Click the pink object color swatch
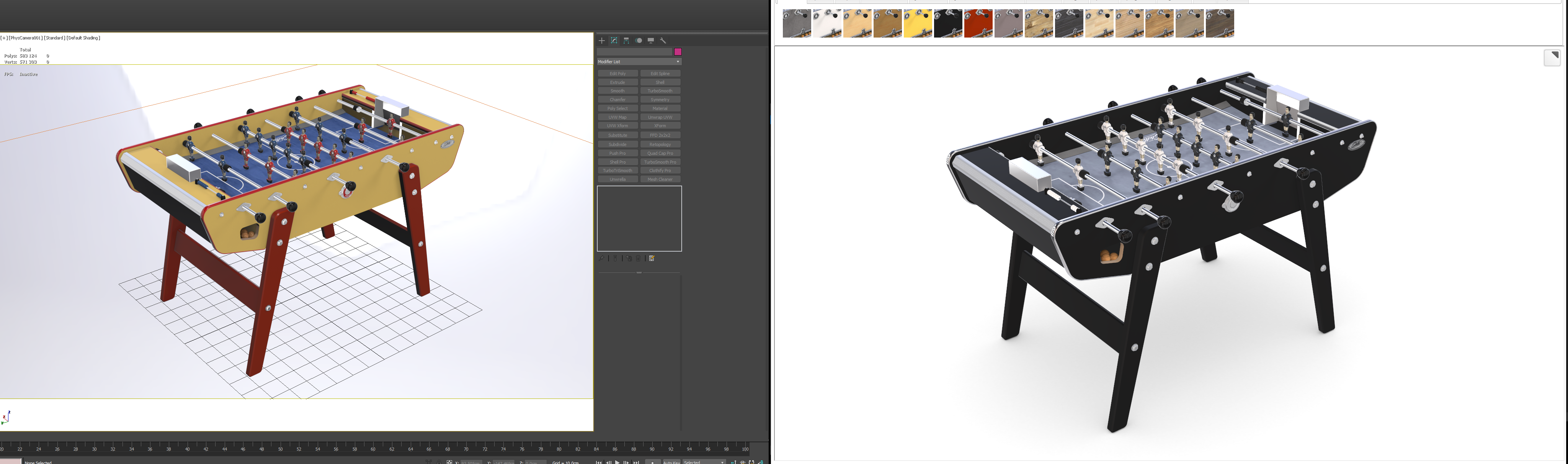This screenshot has height=464, width=1568. 678,52
